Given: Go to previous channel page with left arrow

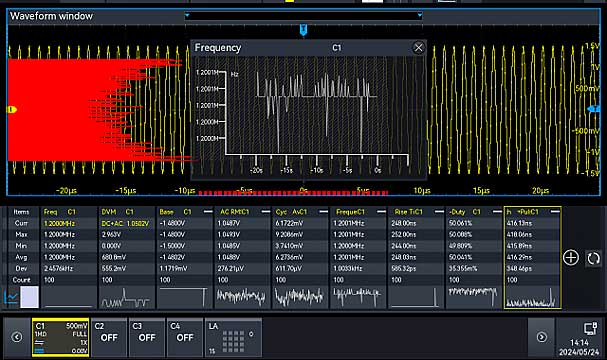Looking at the screenshot, I should [17, 337].
